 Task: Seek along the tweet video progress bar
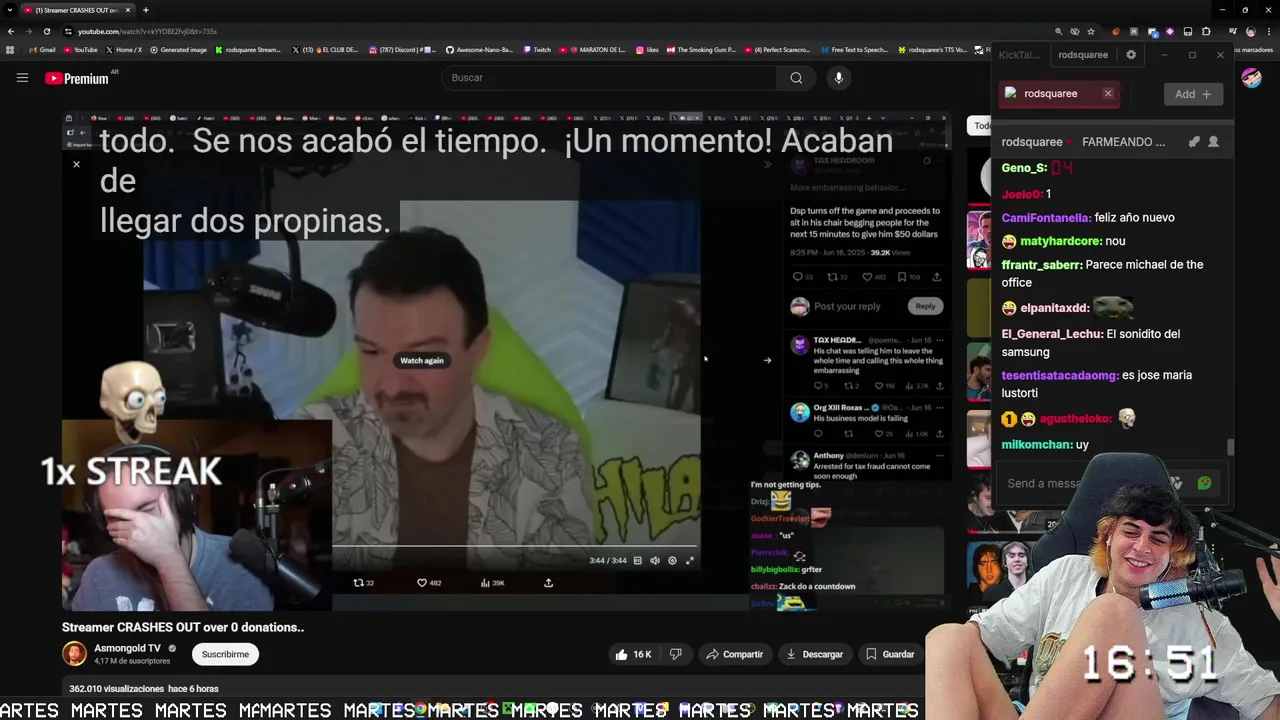(x=516, y=546)
